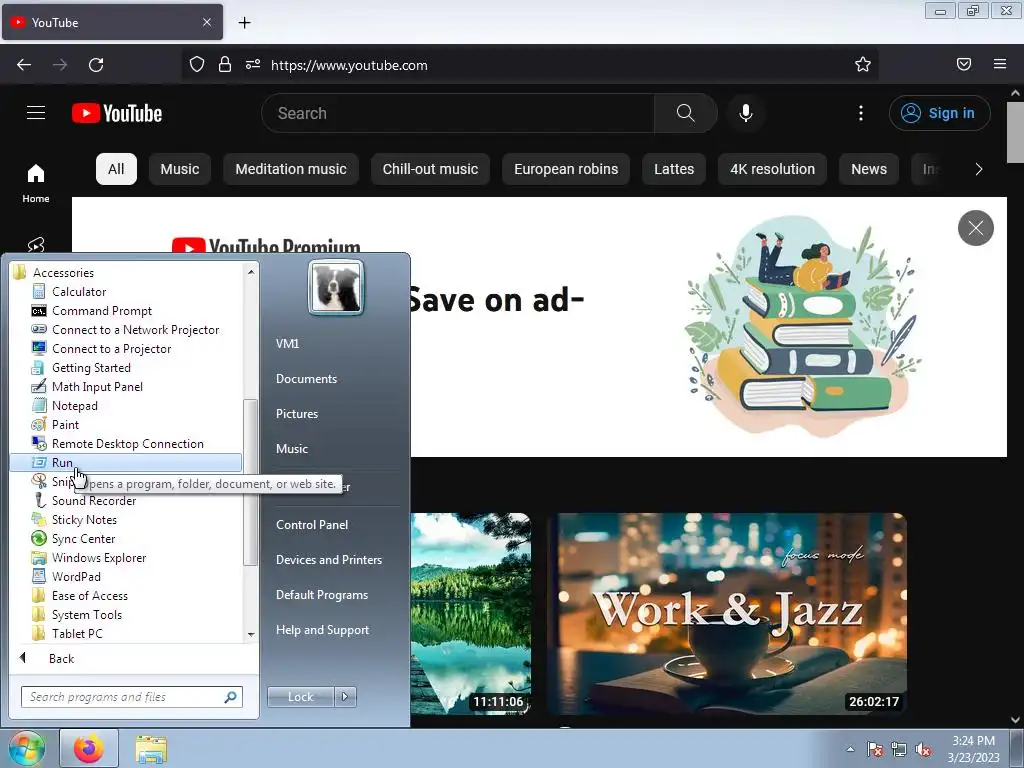Go back to the previous page
1024x768 pixels.
(24, 65)
